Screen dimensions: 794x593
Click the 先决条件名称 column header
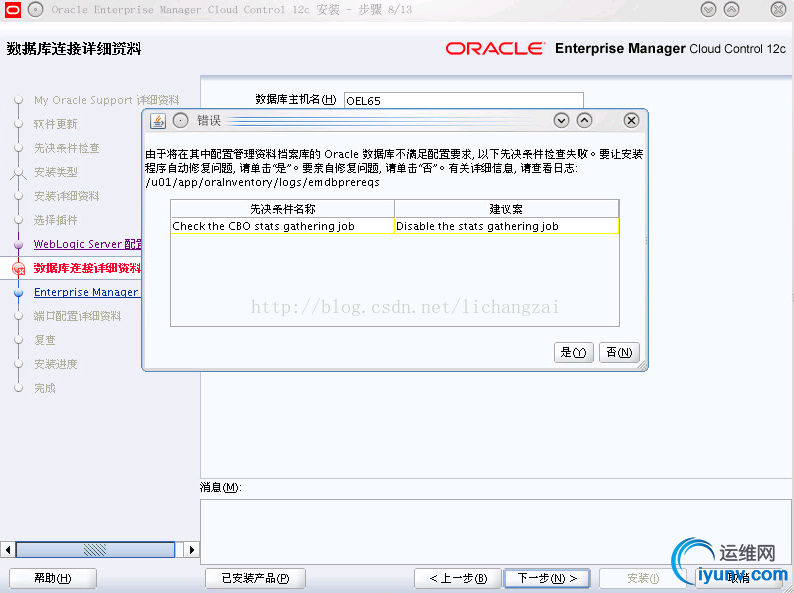[283, 209]
